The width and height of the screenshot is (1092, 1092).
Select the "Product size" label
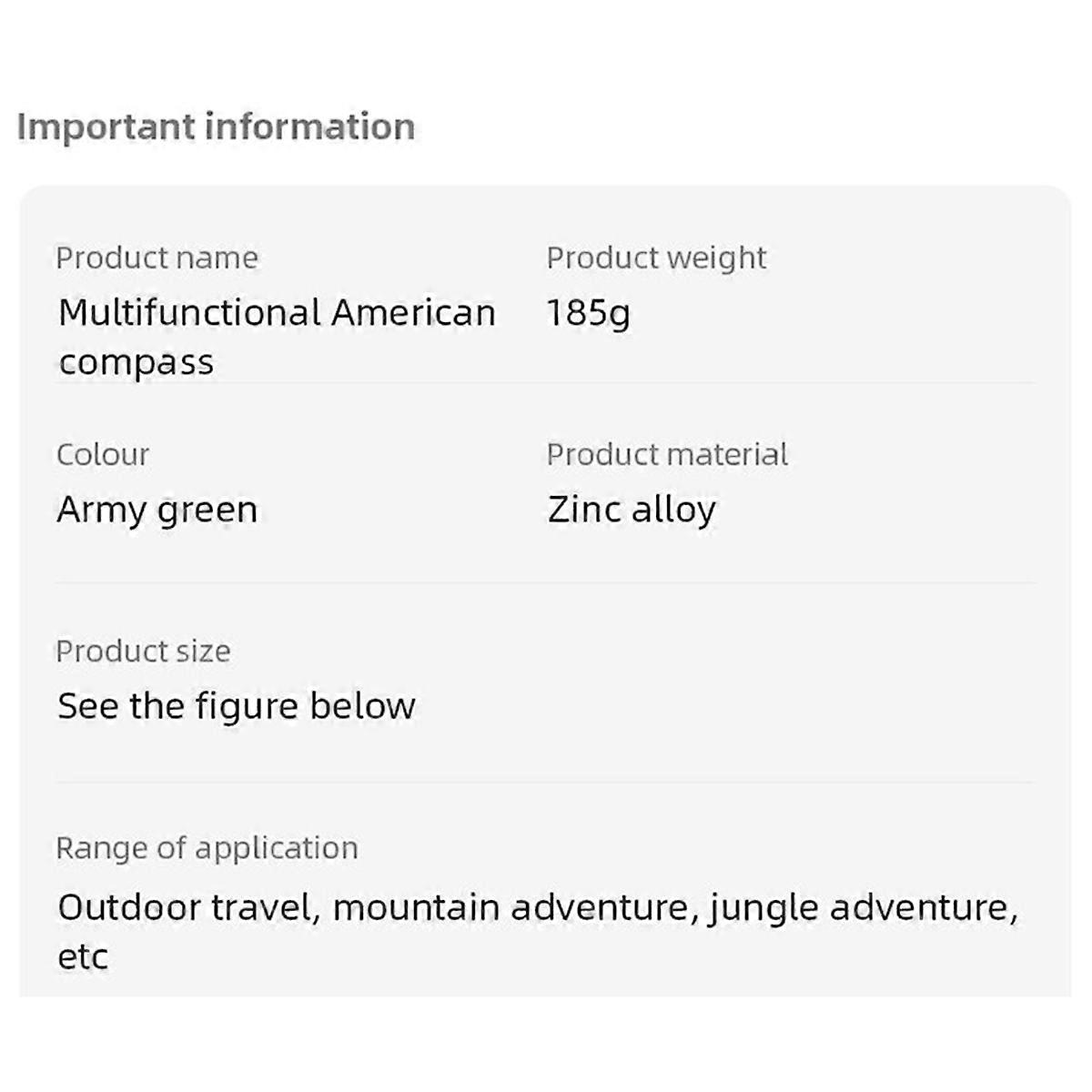coord(143,652)
